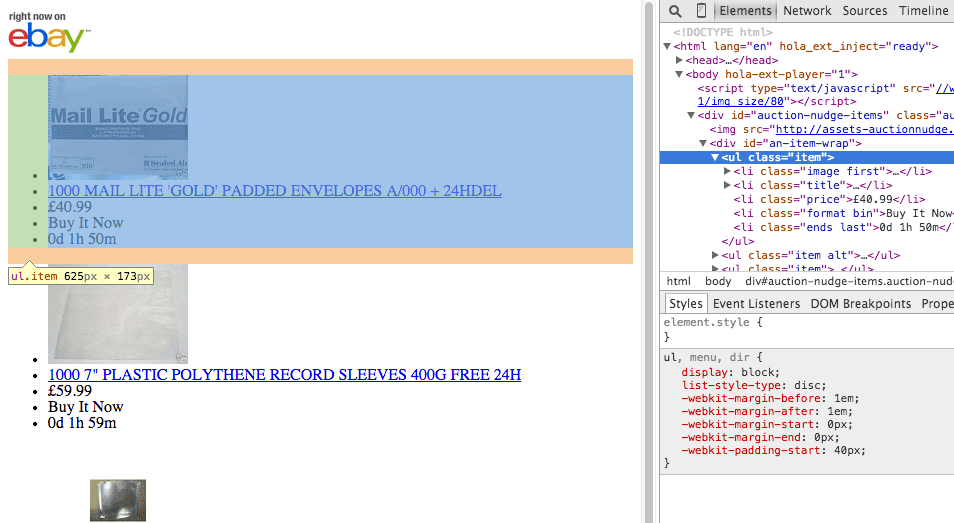Collapse the an-item-wrap div arrow
The height and width of the screenshot is (523, 954).
(x=703, y=144)
